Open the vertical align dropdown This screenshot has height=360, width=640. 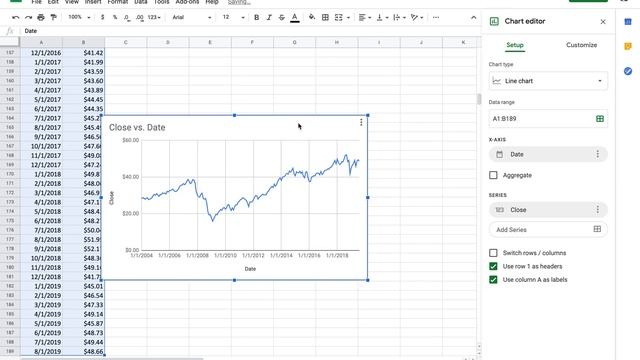click(x=382, y=18)
